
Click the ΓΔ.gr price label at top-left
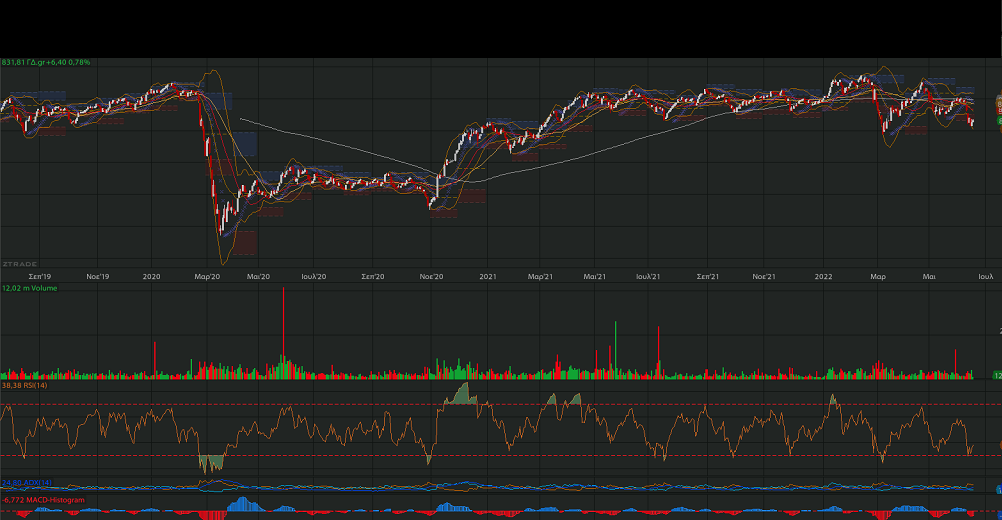click(46, 62)
